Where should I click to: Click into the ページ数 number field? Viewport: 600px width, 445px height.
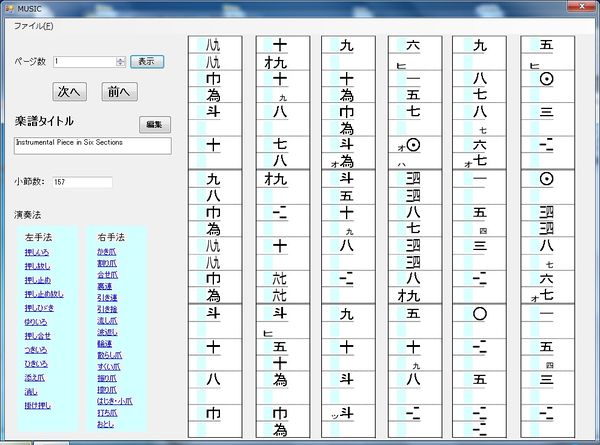(x=84, y=61)
